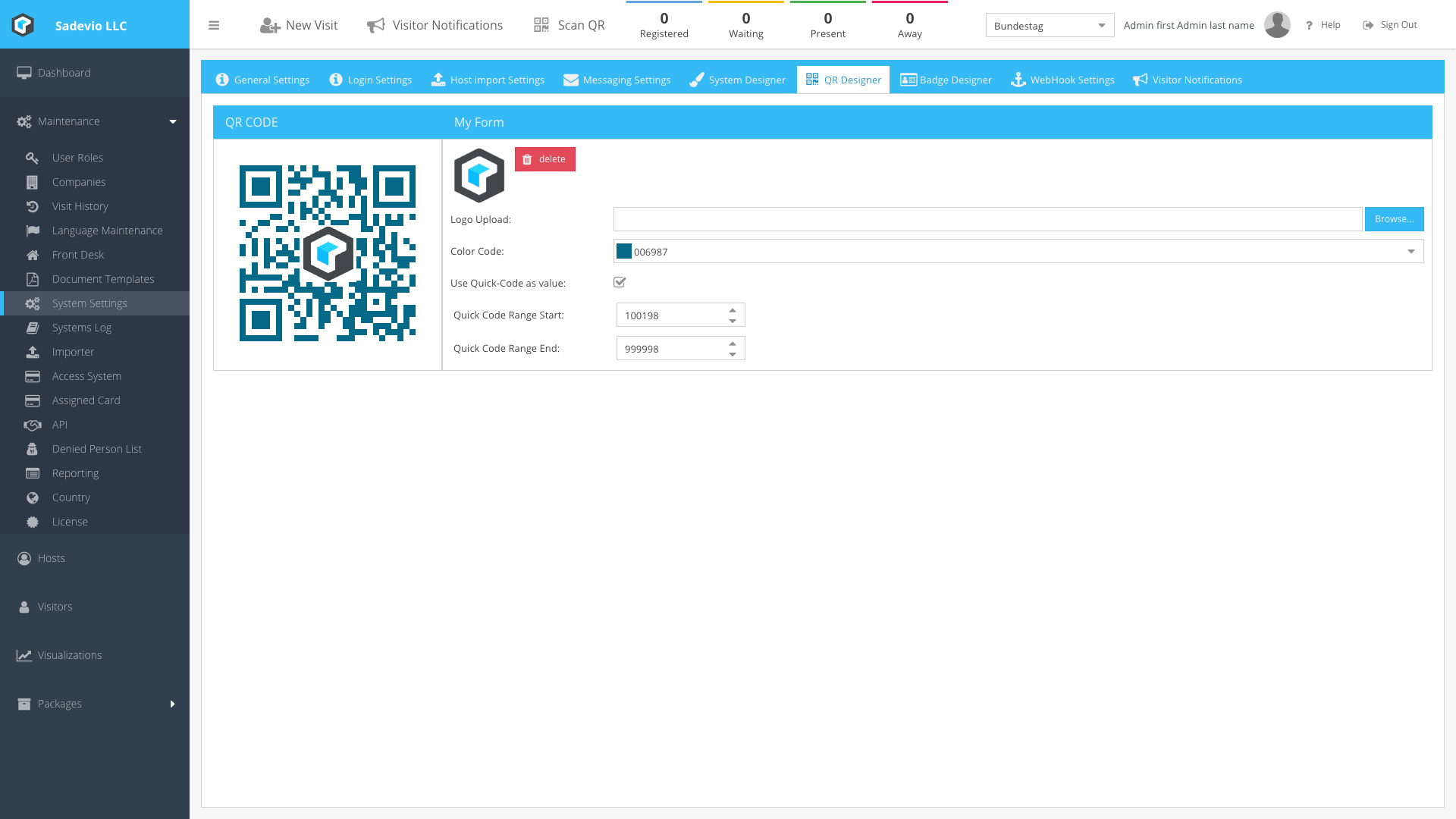Click the QR code preview image

tap(328, 253)
